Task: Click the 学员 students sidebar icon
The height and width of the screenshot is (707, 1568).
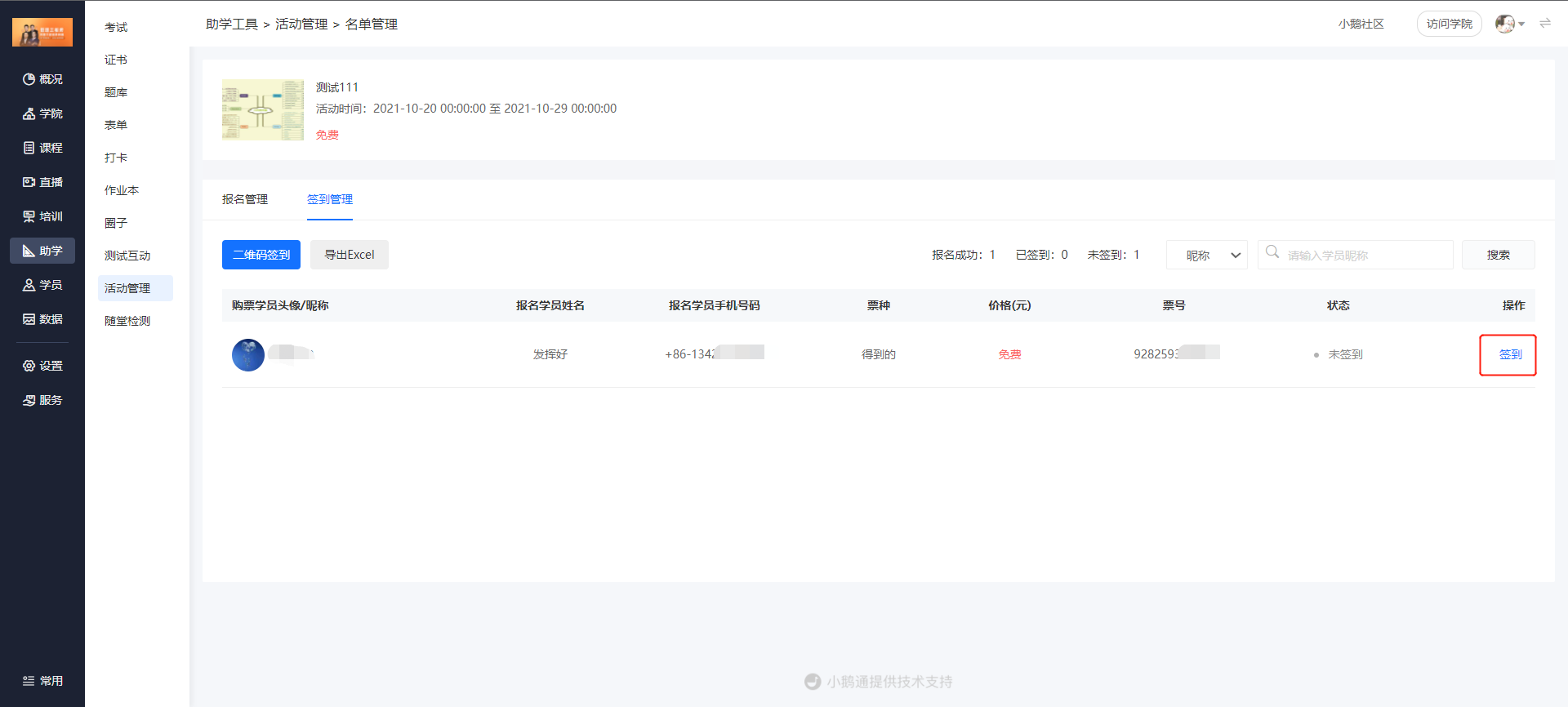Action: [x=42, y=285]
